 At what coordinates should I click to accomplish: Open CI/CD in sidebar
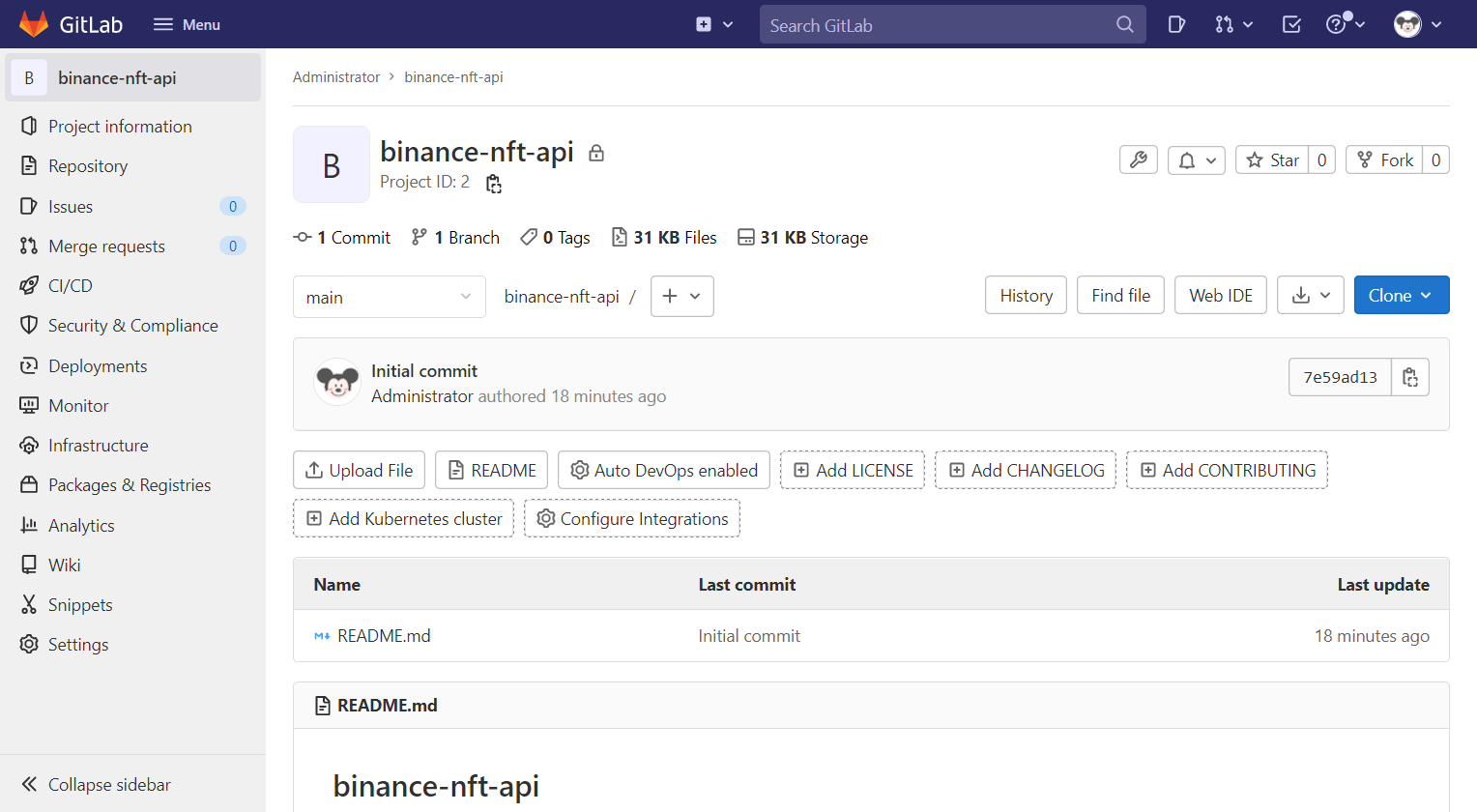133,286
